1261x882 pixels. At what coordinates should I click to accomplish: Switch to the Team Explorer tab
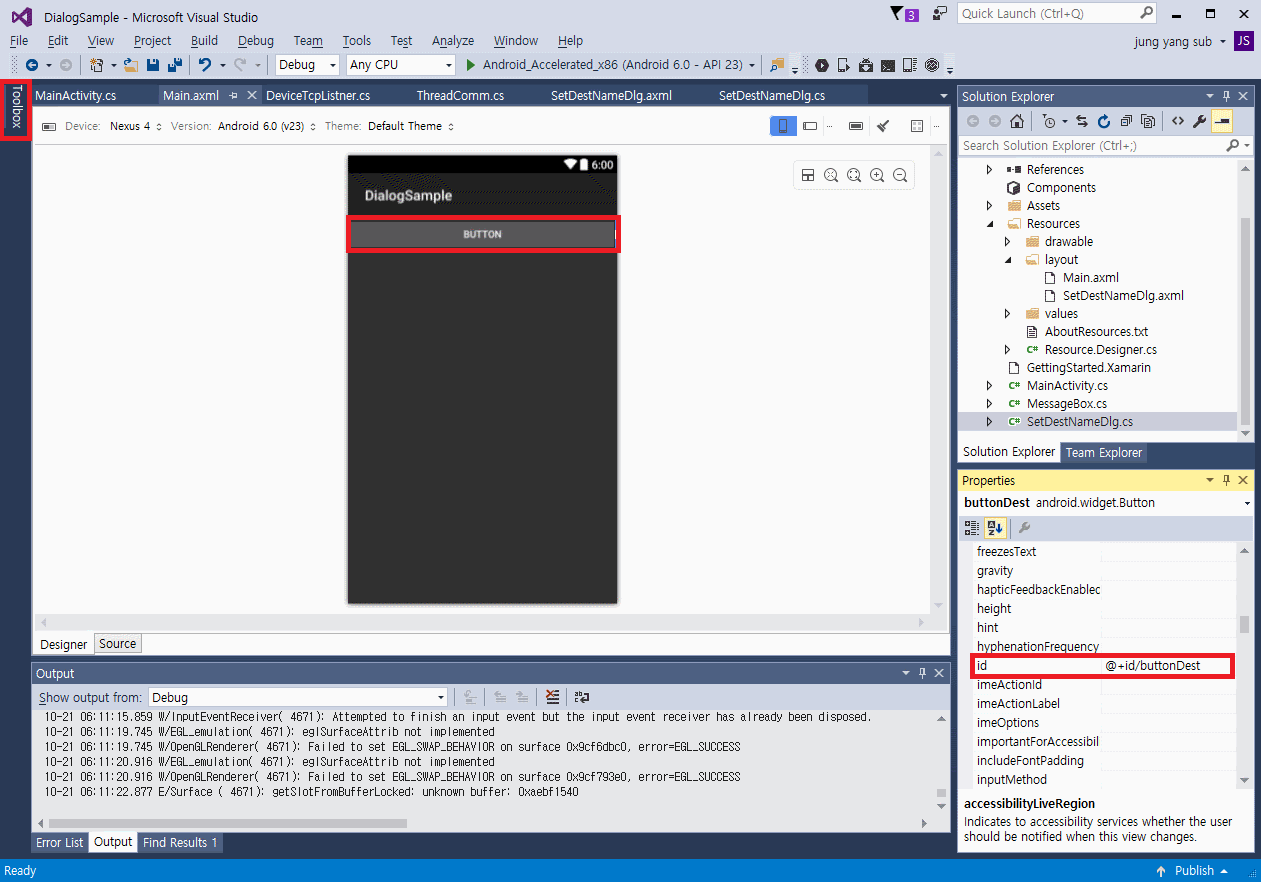pyautogui.click(x=1104, y=453)
